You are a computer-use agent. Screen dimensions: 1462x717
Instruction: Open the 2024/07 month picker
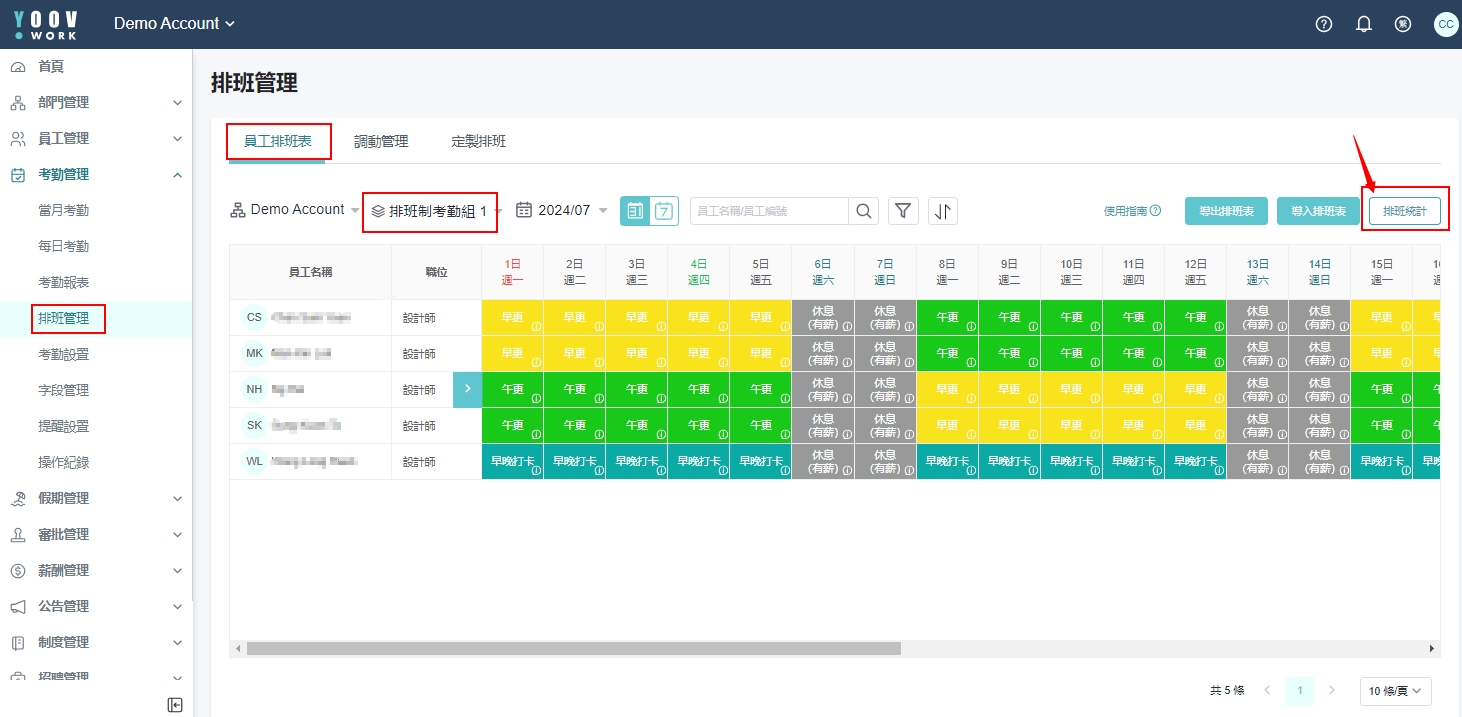point(562,211)
